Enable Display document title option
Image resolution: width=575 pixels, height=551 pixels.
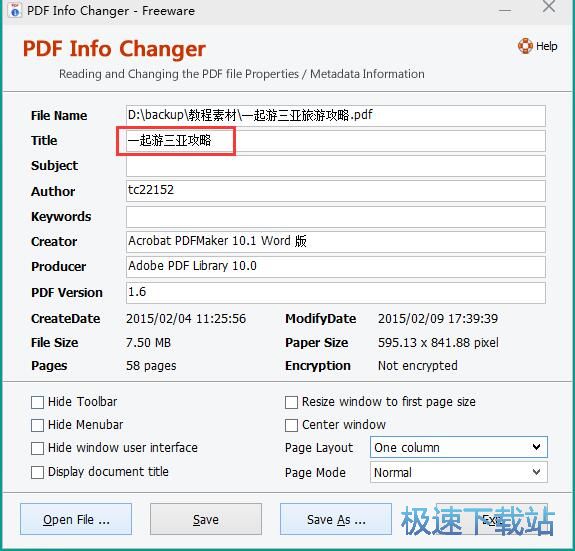[37, 472]
